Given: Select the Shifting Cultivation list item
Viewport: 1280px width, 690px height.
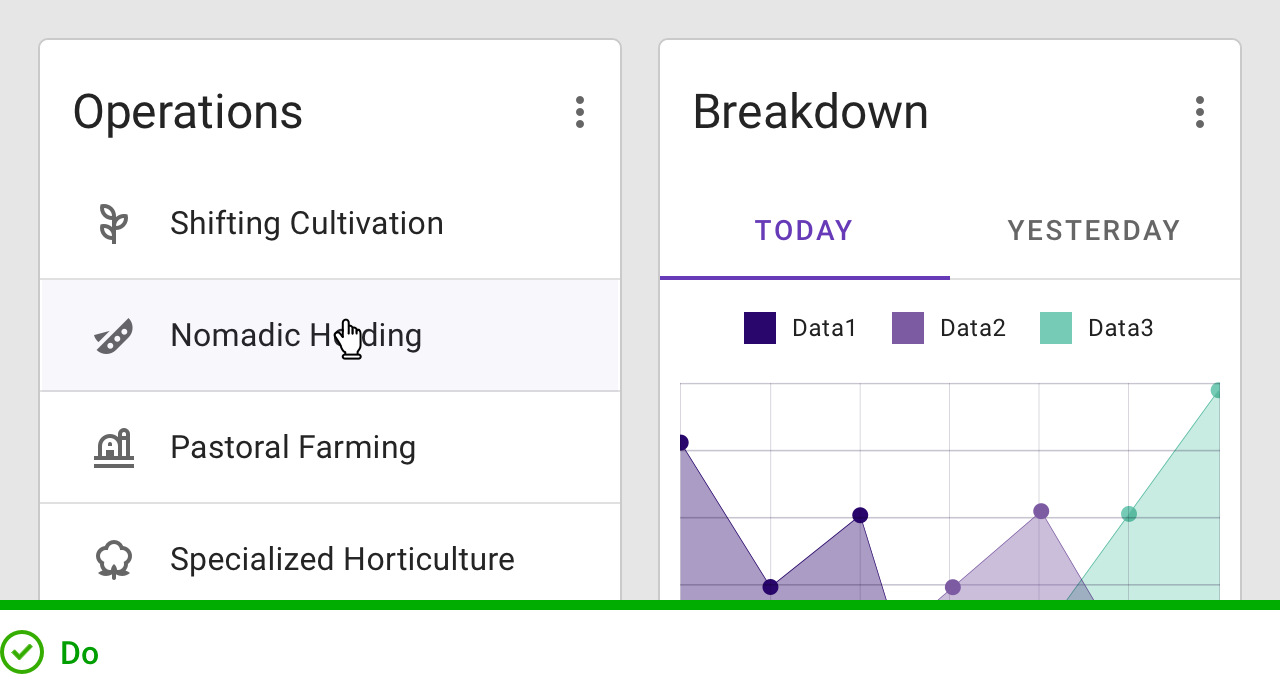Looking at the screenshot, I should 330,223.
